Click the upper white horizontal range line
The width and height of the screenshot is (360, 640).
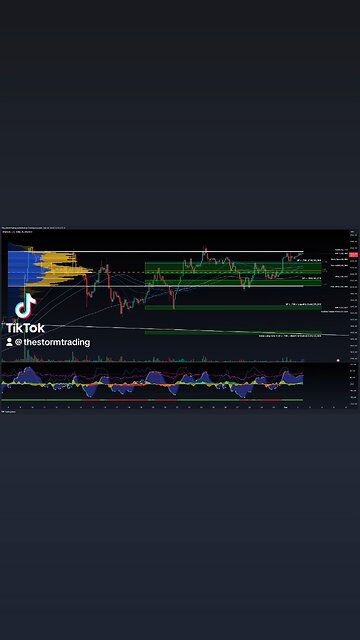pos(155,251)
